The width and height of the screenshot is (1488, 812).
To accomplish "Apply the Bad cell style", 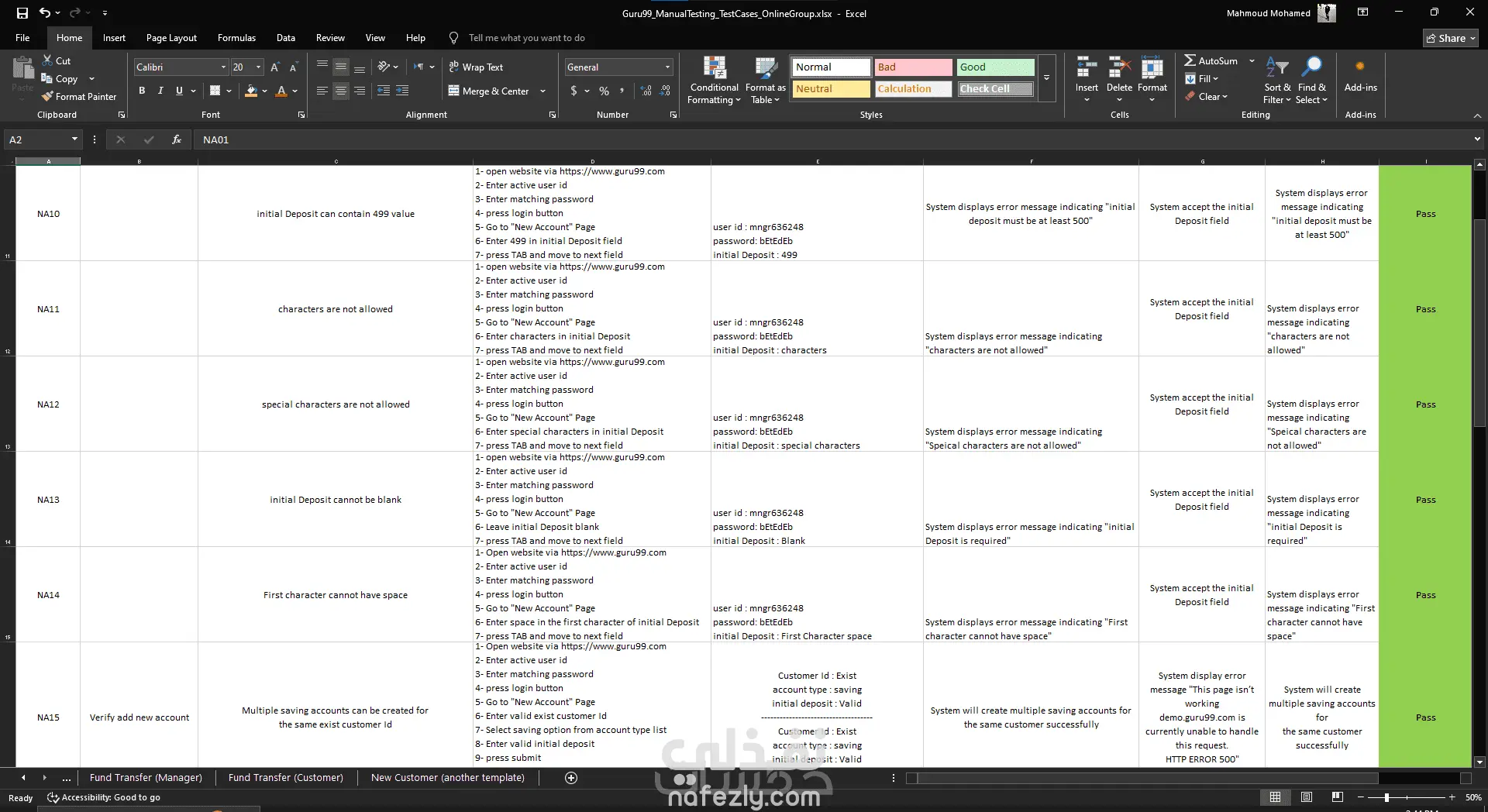I will pos(913,67).
